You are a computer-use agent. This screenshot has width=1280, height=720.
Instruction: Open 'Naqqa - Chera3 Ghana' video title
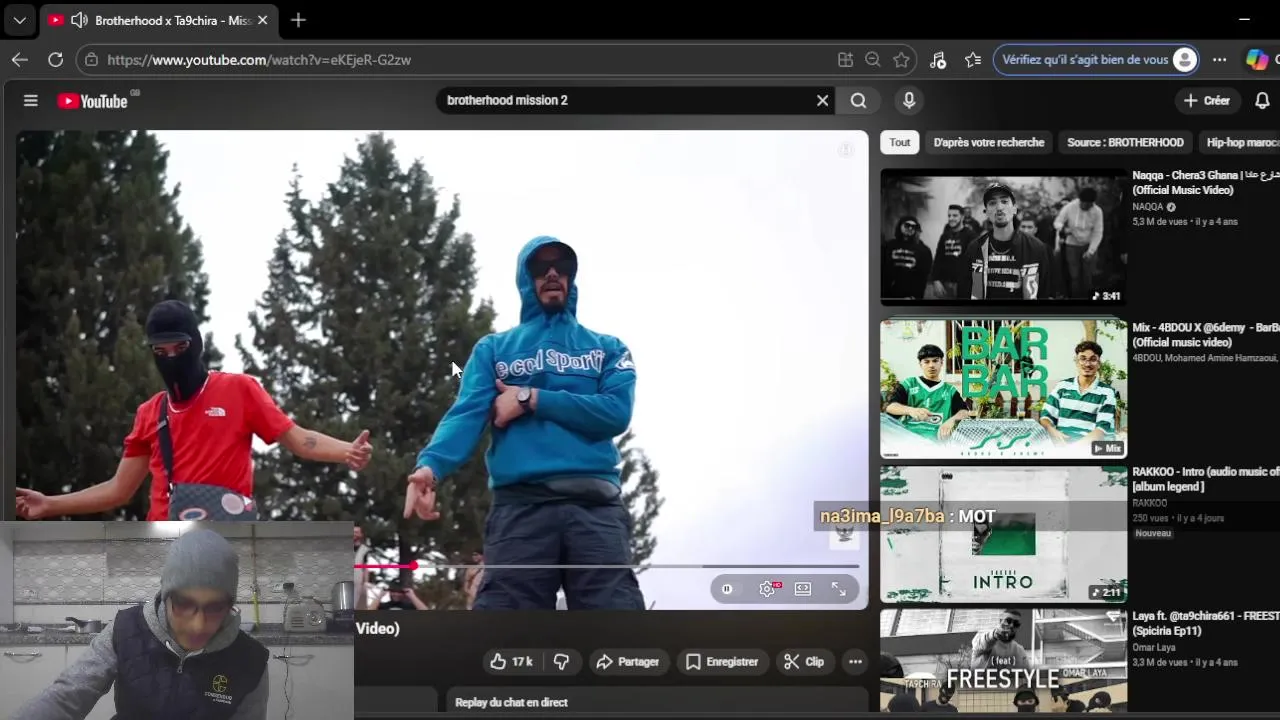tap(1205, 182)
